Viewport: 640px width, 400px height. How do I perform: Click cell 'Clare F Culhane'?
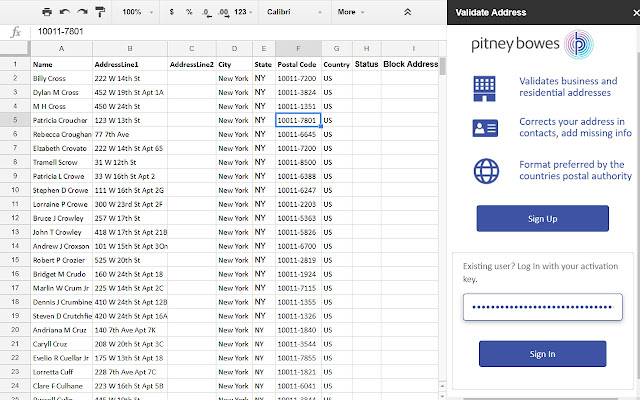pyautogui.click(x=61, y=386)
